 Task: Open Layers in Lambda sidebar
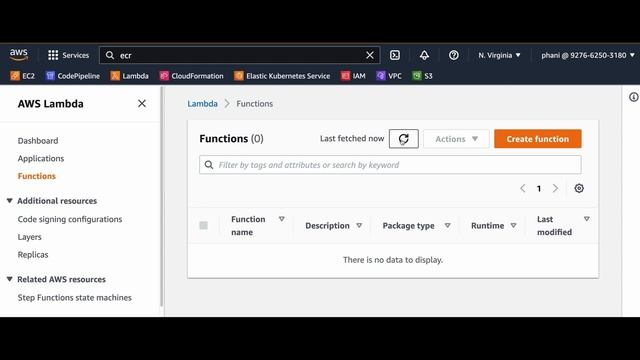click(29, 237)
